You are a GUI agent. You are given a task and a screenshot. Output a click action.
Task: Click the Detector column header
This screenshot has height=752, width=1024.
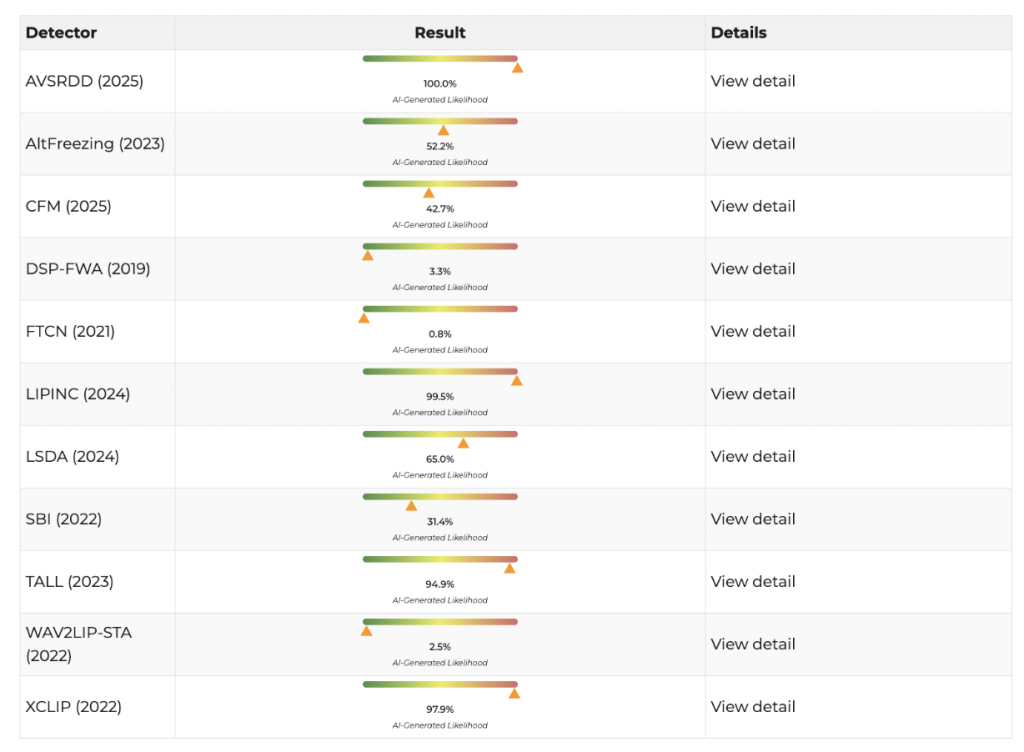(61, 33)
